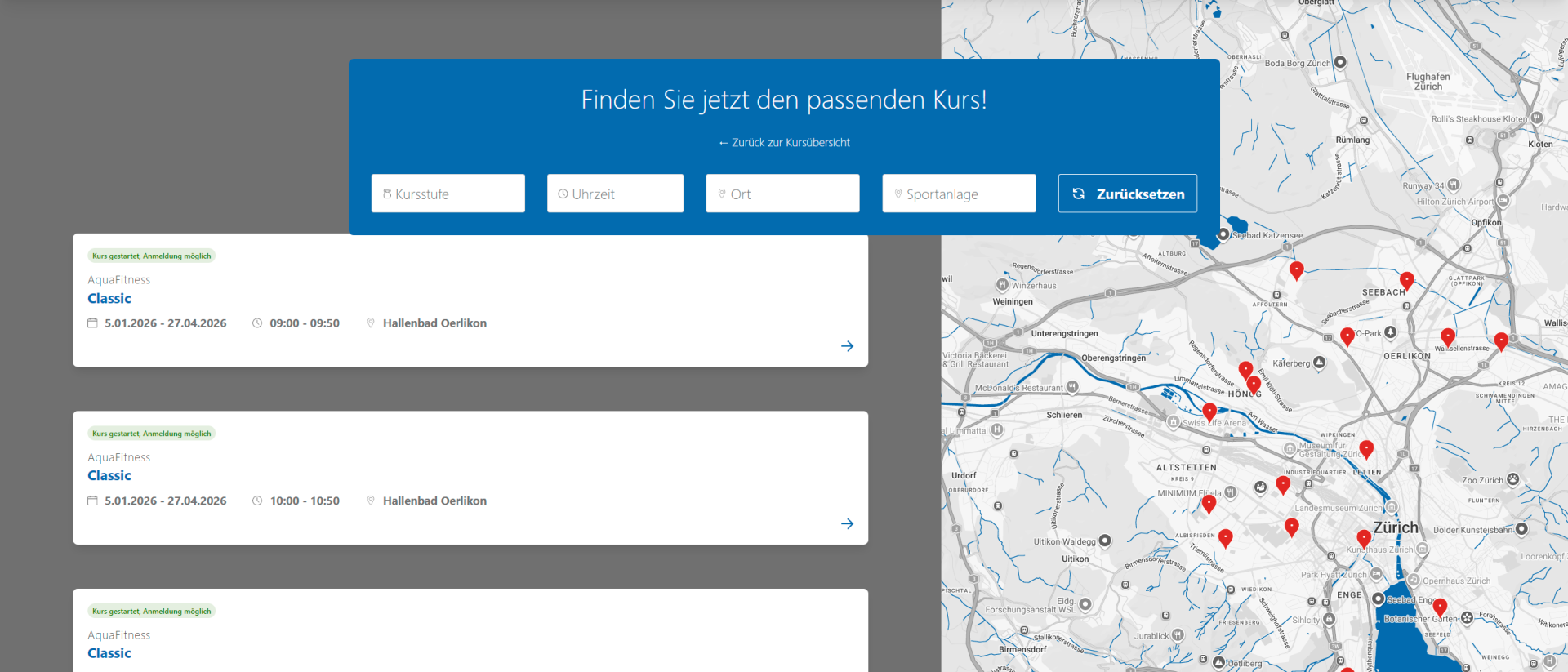Screen dimensions: 1568x672
Task: Open the Kursstufe filter dropdown
Action: [448, 194]
